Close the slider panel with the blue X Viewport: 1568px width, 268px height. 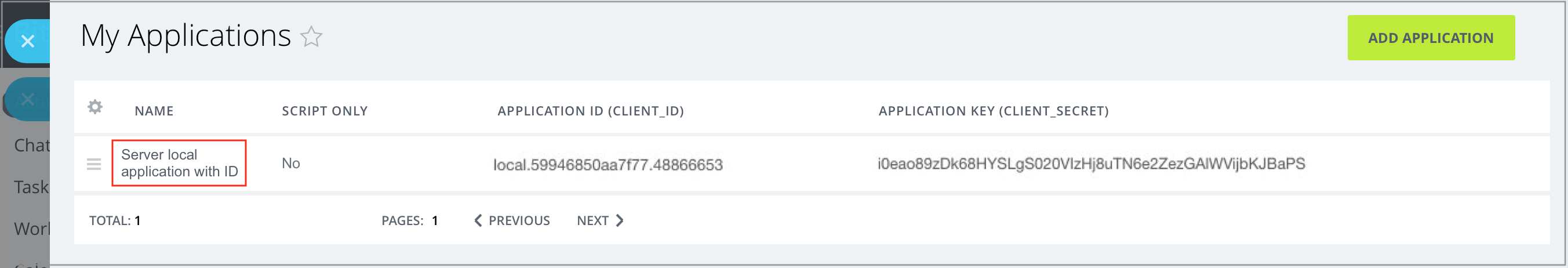[x=27, y=41]
